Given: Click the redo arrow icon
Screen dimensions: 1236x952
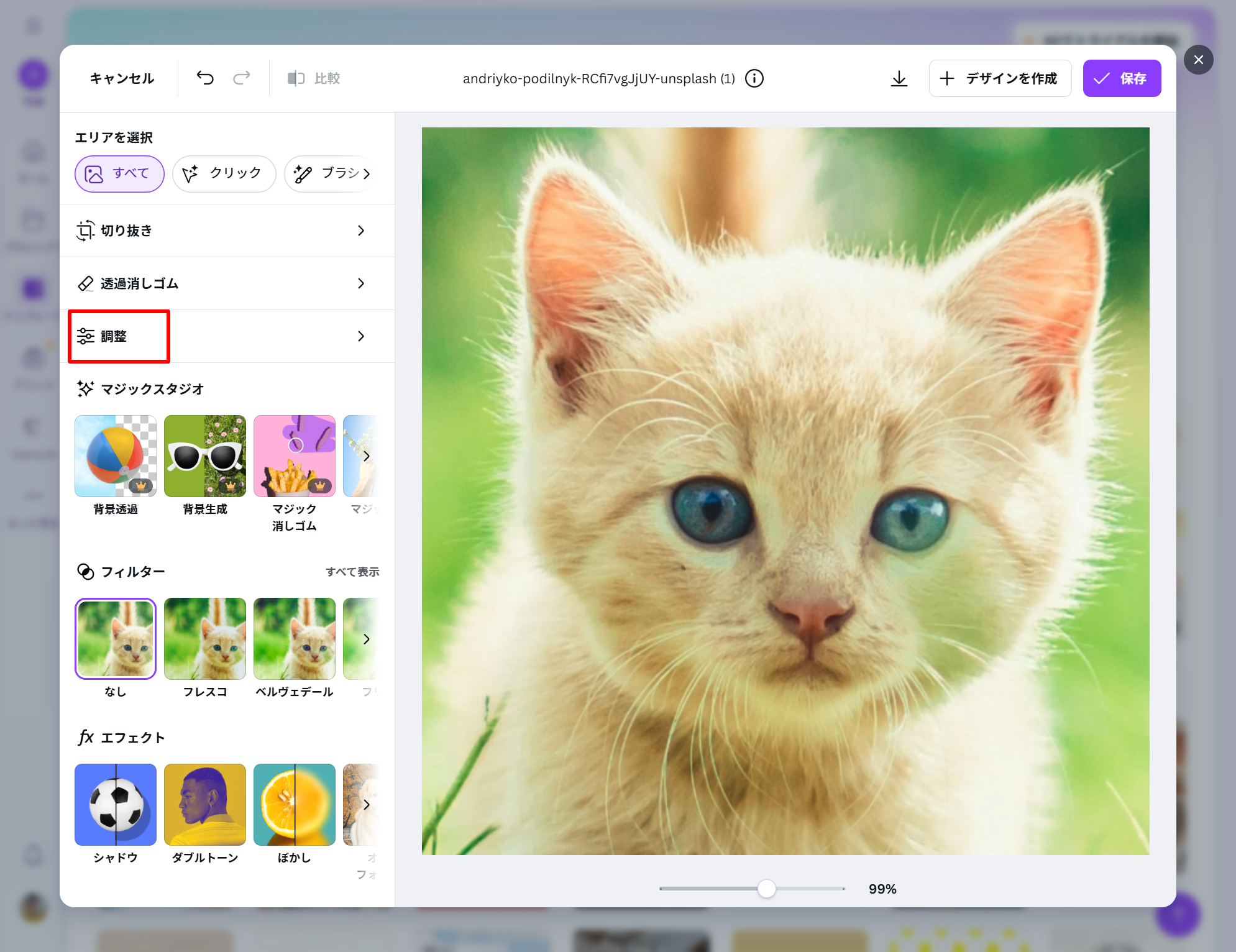Looking at the screenshot, I should pyautogui.click(x=241, y=78).
